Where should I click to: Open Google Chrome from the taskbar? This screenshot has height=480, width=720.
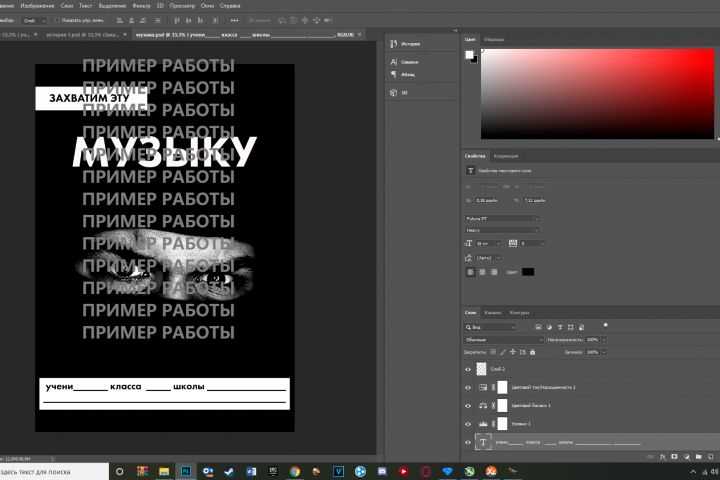[295, 471]
